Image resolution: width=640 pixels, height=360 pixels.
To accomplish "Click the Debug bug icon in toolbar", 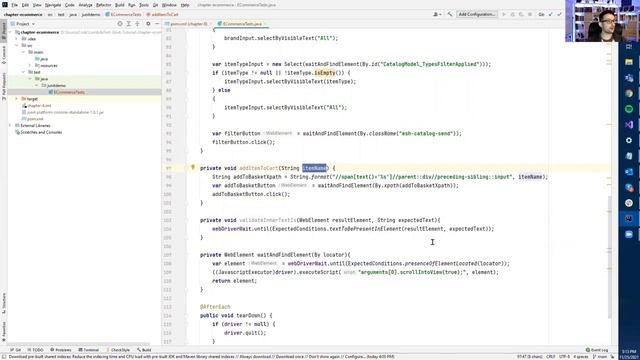I will 513,14.
